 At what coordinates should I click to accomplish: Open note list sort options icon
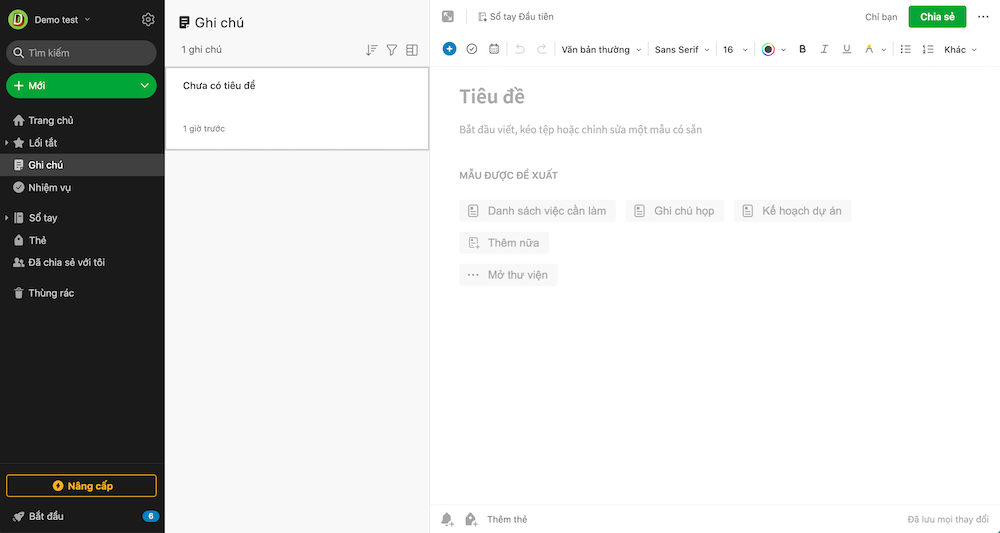click(x=372, y=50)
